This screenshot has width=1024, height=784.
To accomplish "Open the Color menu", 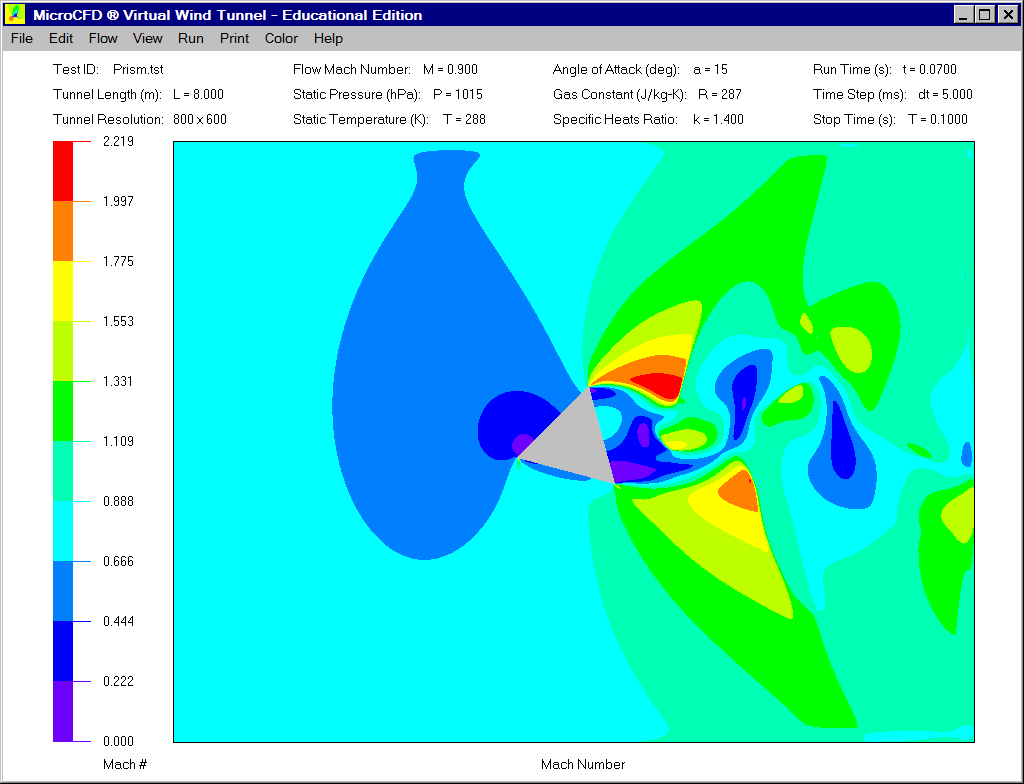I will point(281,39).
